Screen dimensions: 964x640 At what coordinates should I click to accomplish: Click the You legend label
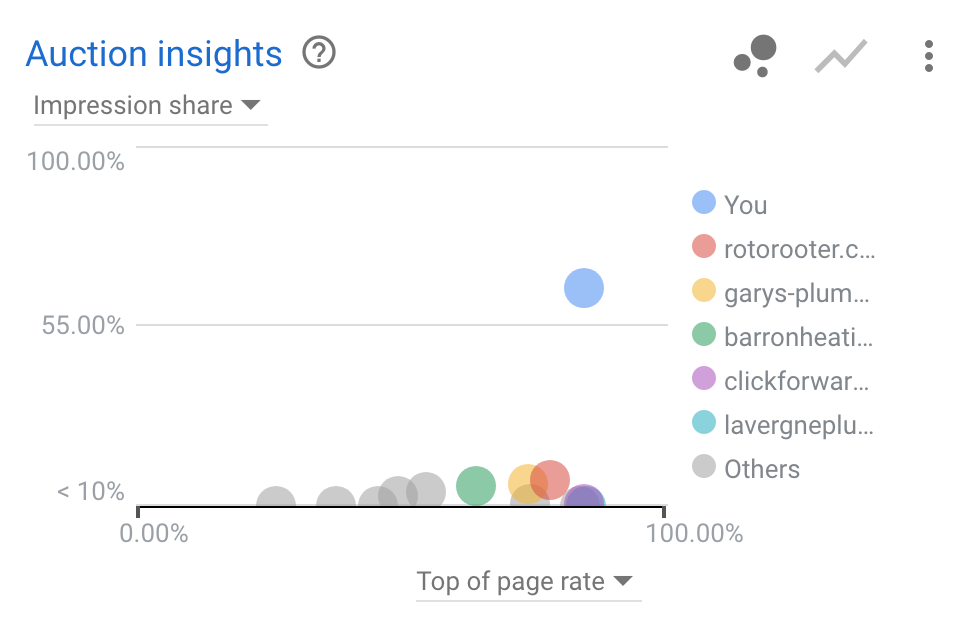click(x=745, y=205)
